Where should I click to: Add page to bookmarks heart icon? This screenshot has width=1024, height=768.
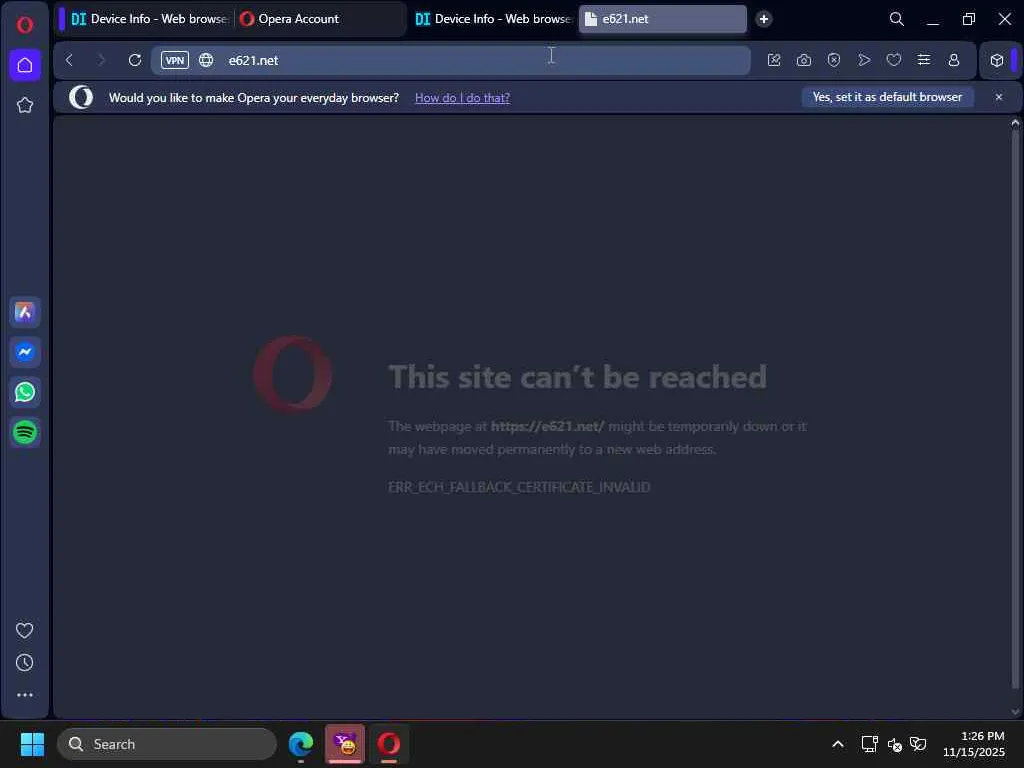pyautogui.click(x=894, y=60)
